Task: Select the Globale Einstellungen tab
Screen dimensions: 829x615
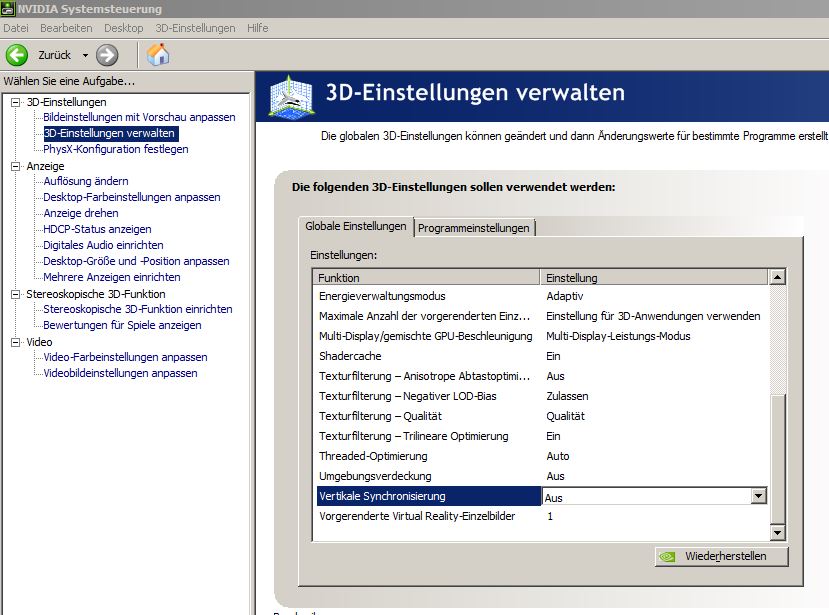Action: (x=356, y=226)
